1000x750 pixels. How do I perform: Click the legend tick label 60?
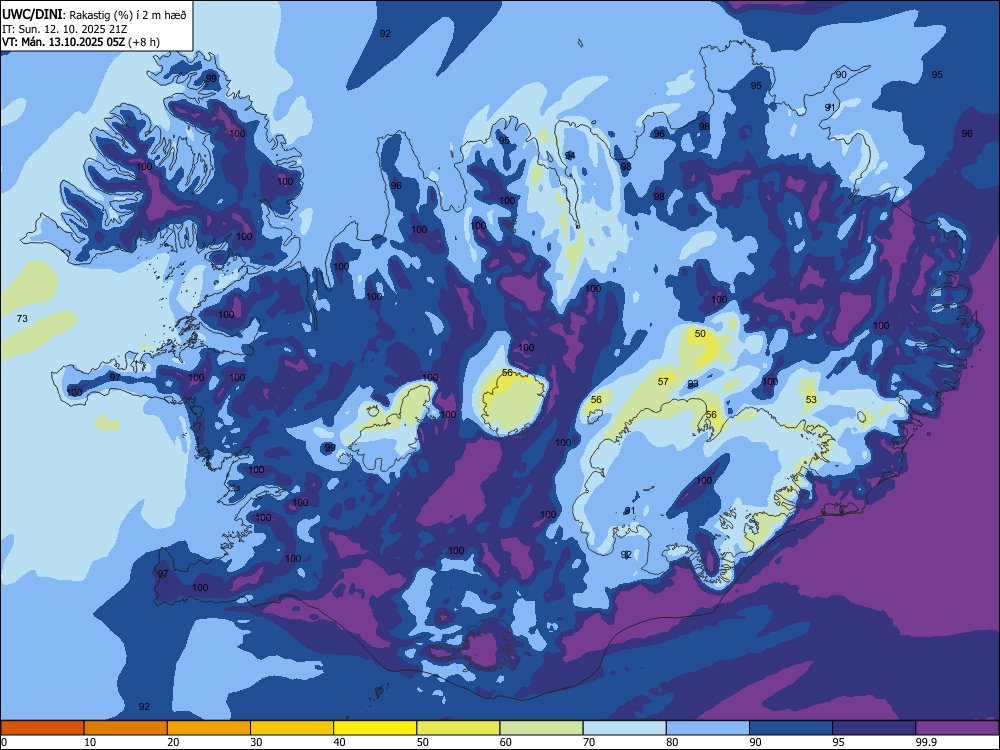point(506,742)
